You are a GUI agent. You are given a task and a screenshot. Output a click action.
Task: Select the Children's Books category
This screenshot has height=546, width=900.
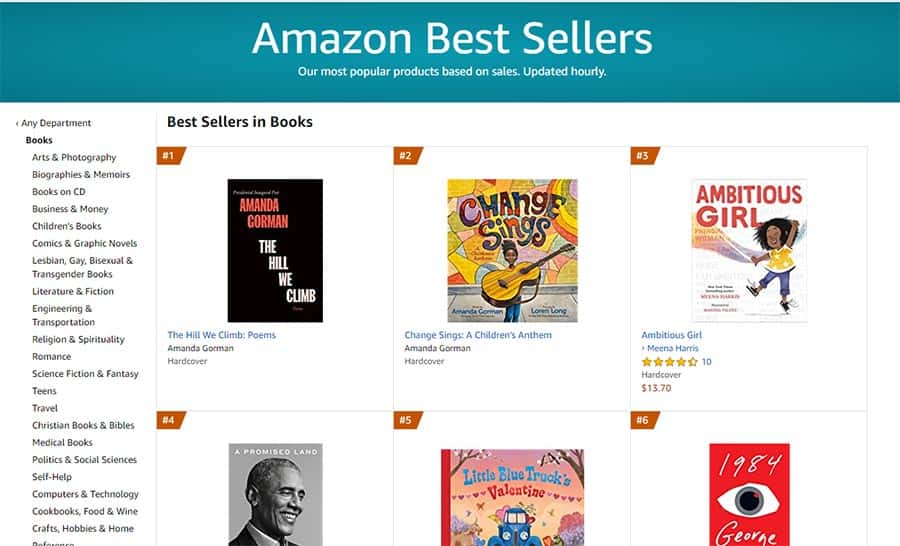[x=67, y=226]
